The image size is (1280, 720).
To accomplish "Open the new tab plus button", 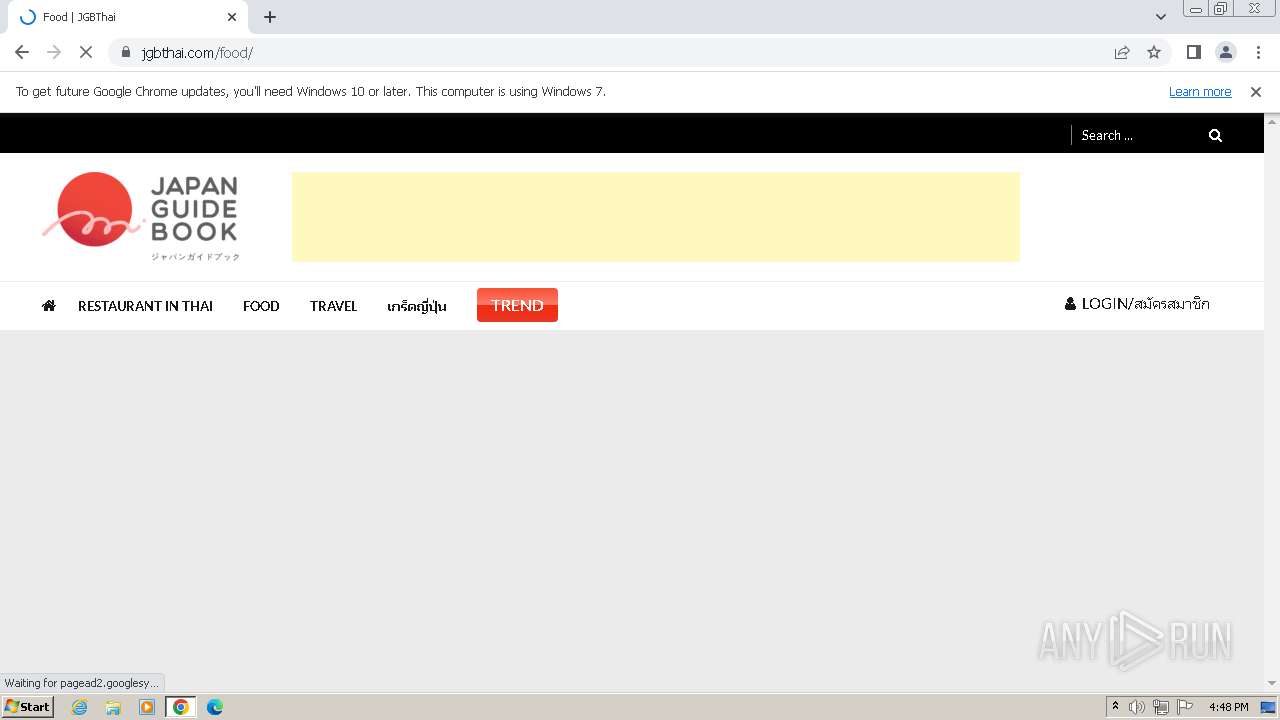I will pyautogui.click(x=270, y=17).
